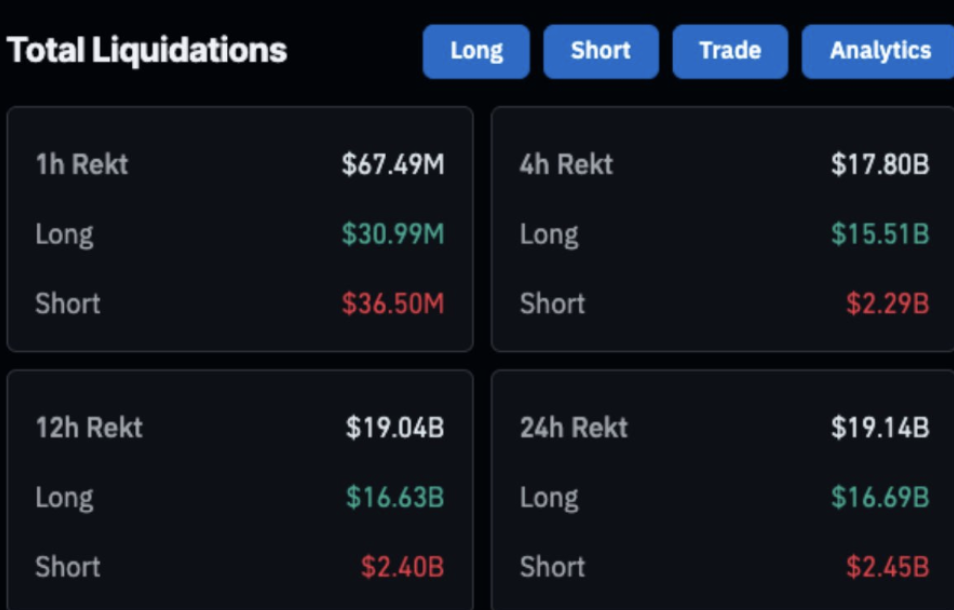Screen dimensions: 954x610
Task: Click the 4h Rekt total $17.80B
Action: click(880, 164)
